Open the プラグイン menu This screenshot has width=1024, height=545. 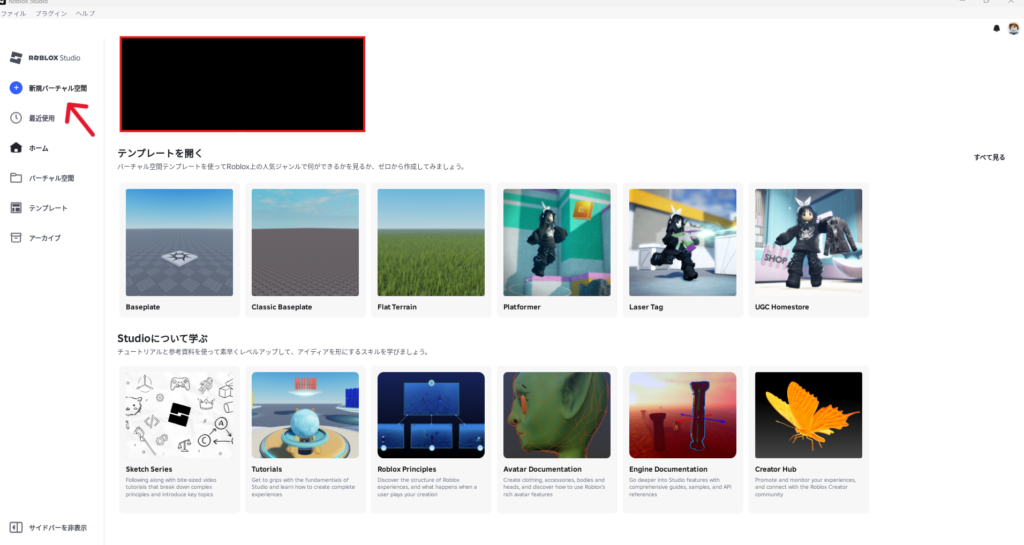(x=49, y=13)
